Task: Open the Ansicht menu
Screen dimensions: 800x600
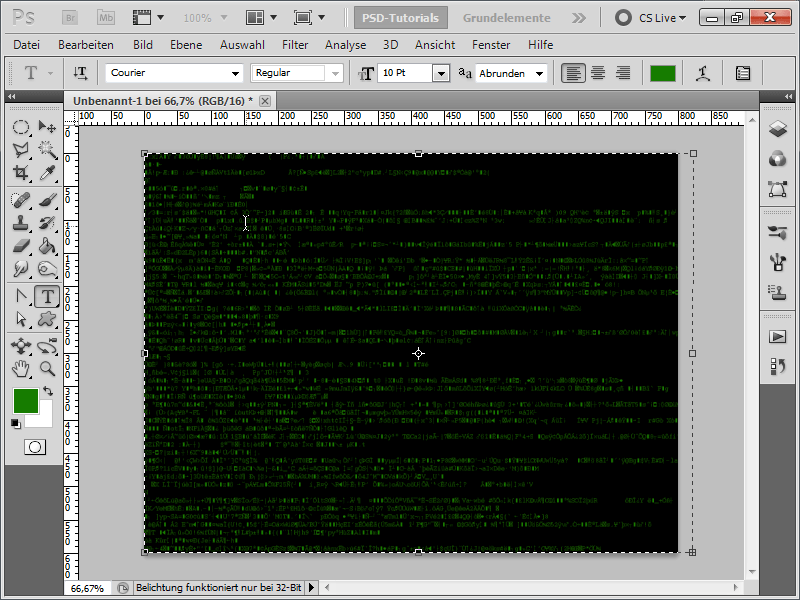Action: pyautogui.click(x=435, y=45)
